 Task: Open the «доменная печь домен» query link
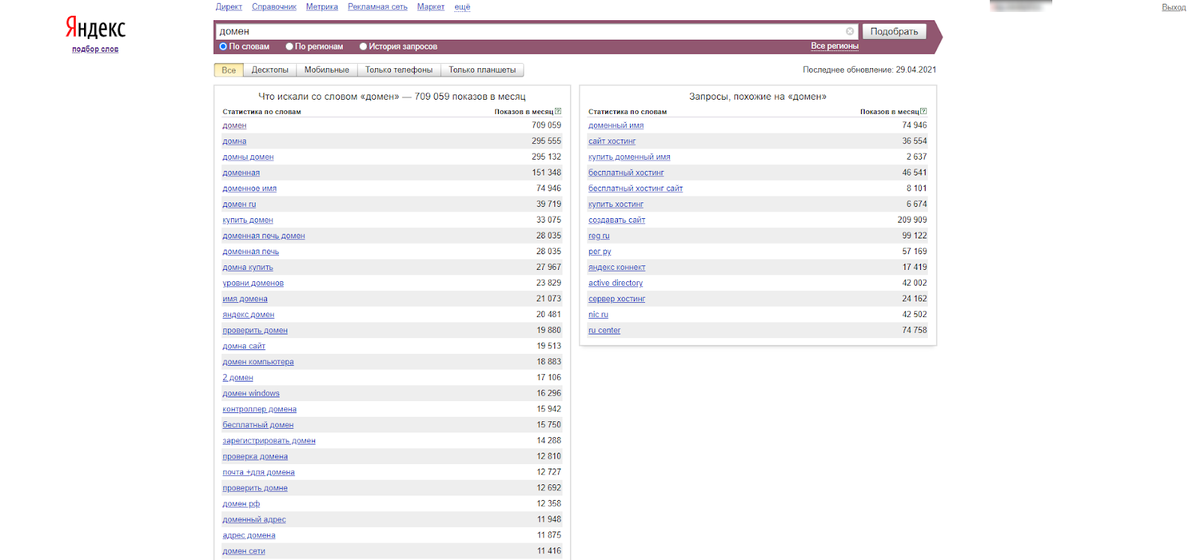(263, 236)
